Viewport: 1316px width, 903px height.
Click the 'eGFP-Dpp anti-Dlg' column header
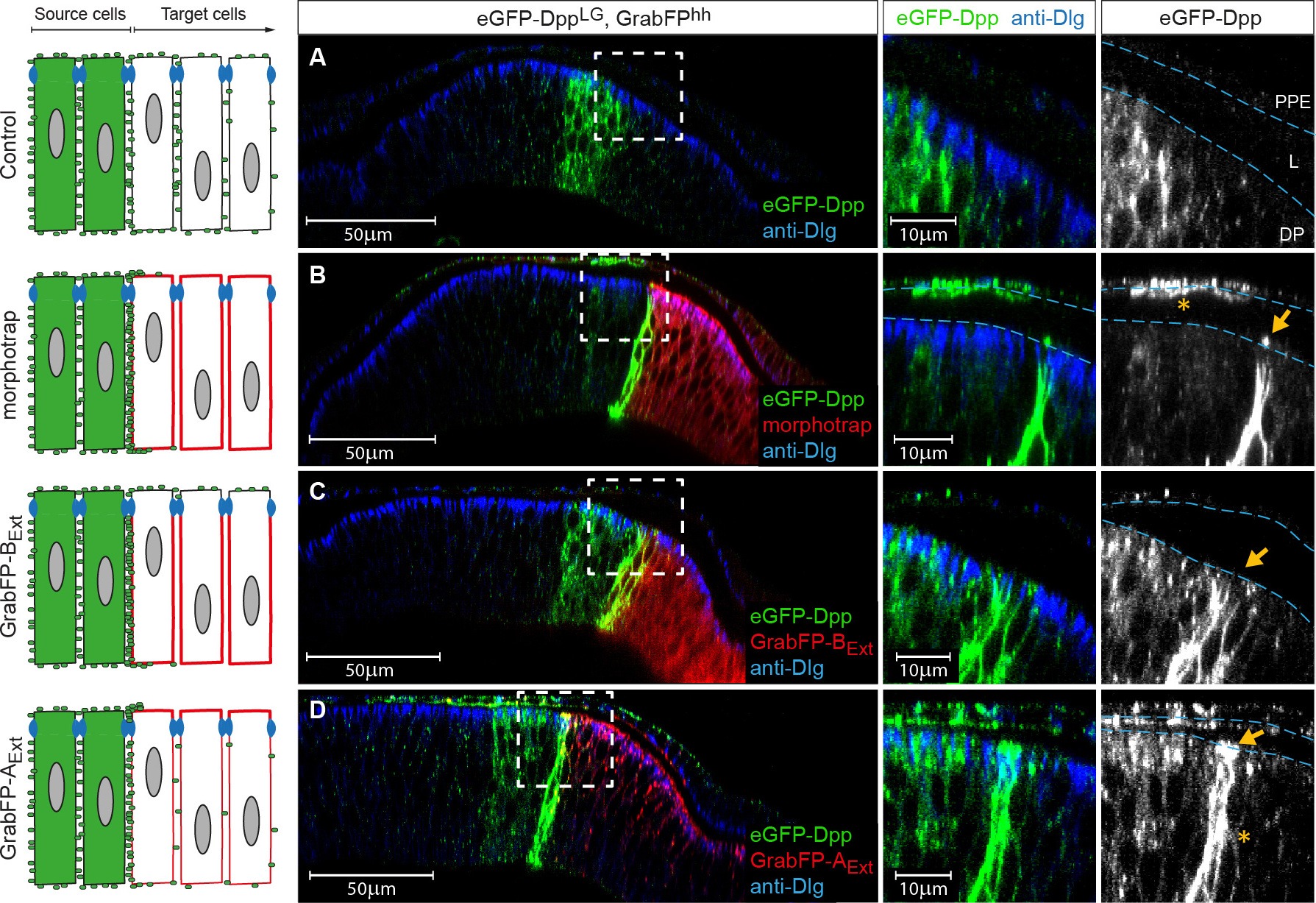[989, 18]
